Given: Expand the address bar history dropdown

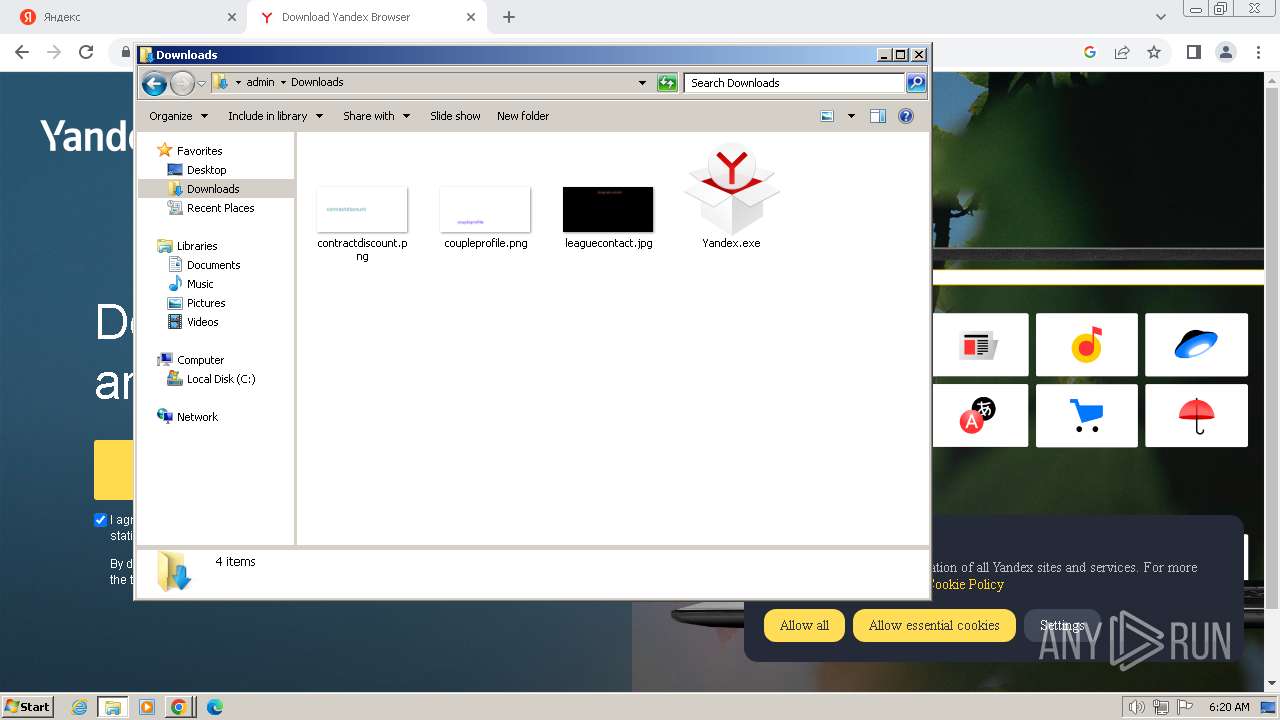Looking at the screenshot, I should pos(642,83).
